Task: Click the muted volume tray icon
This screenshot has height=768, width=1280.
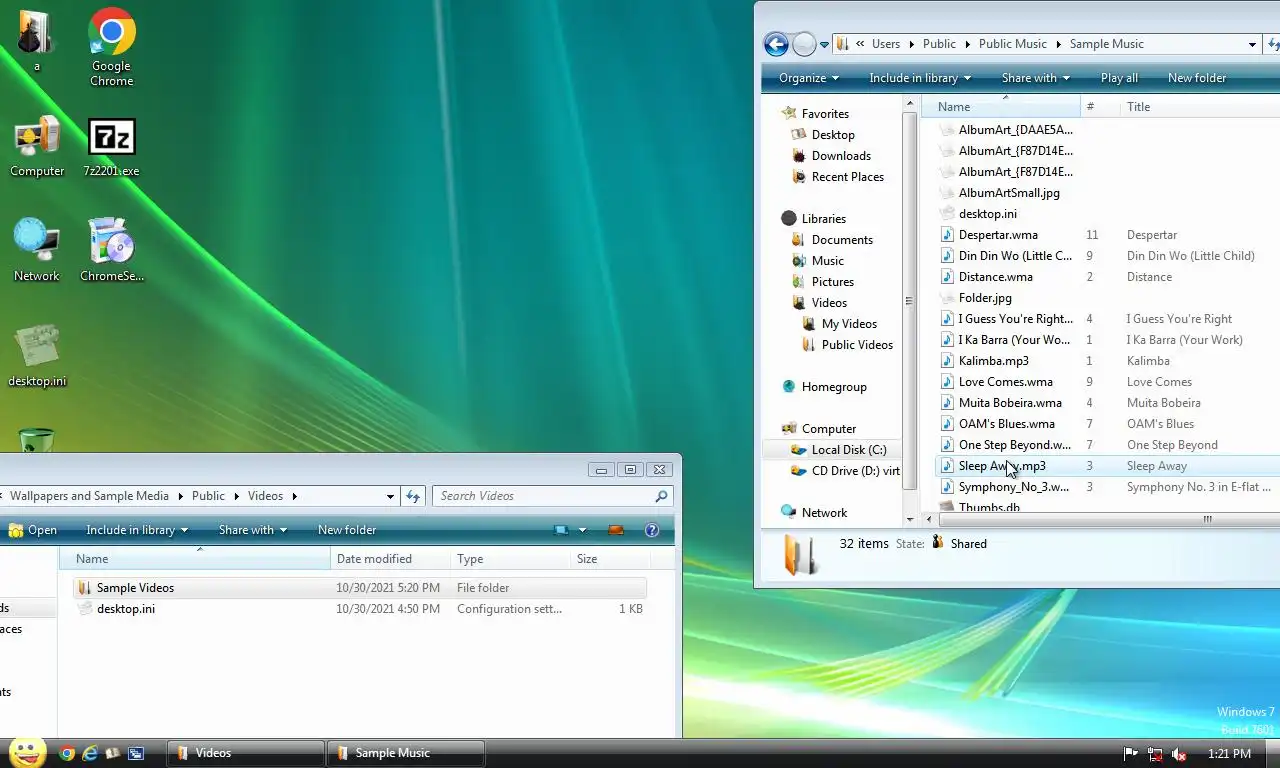Action: (x=1179, y=754)
